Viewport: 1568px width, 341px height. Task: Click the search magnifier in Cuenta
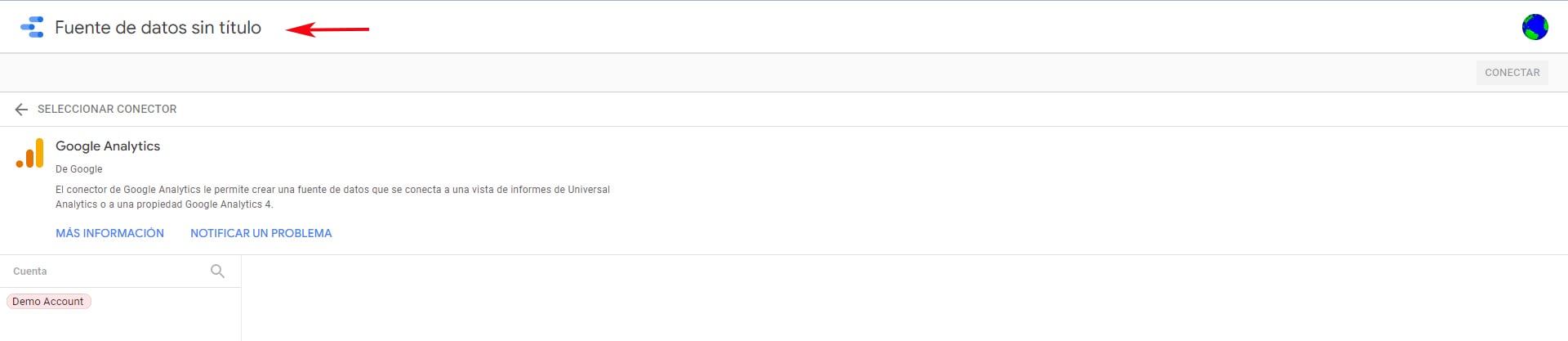217,271
